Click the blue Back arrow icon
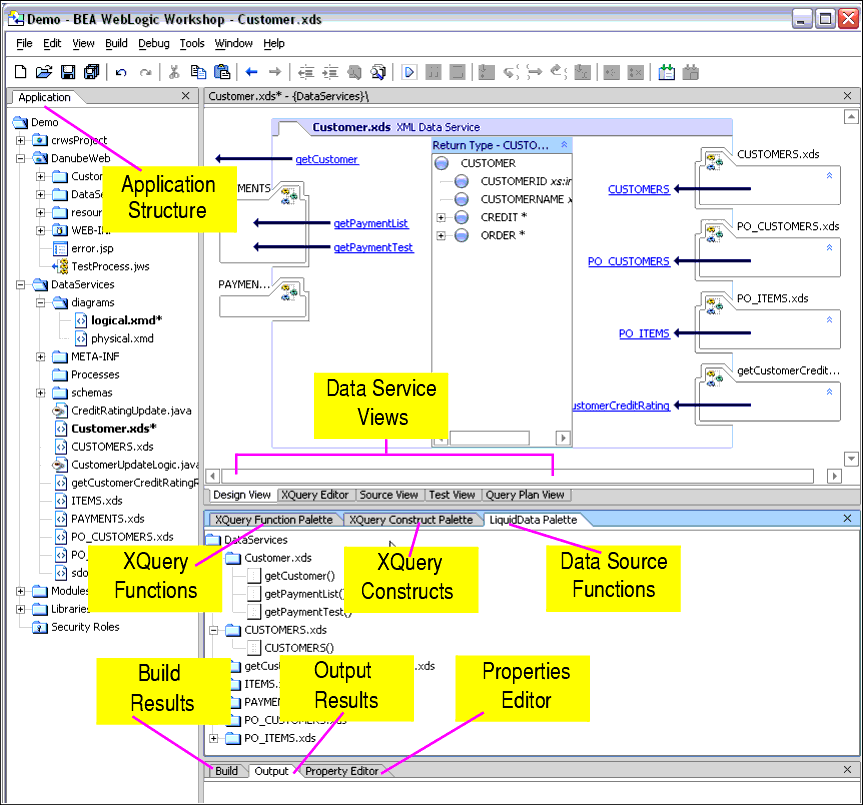Screen dimensions: 863x805 coord(252,72)
